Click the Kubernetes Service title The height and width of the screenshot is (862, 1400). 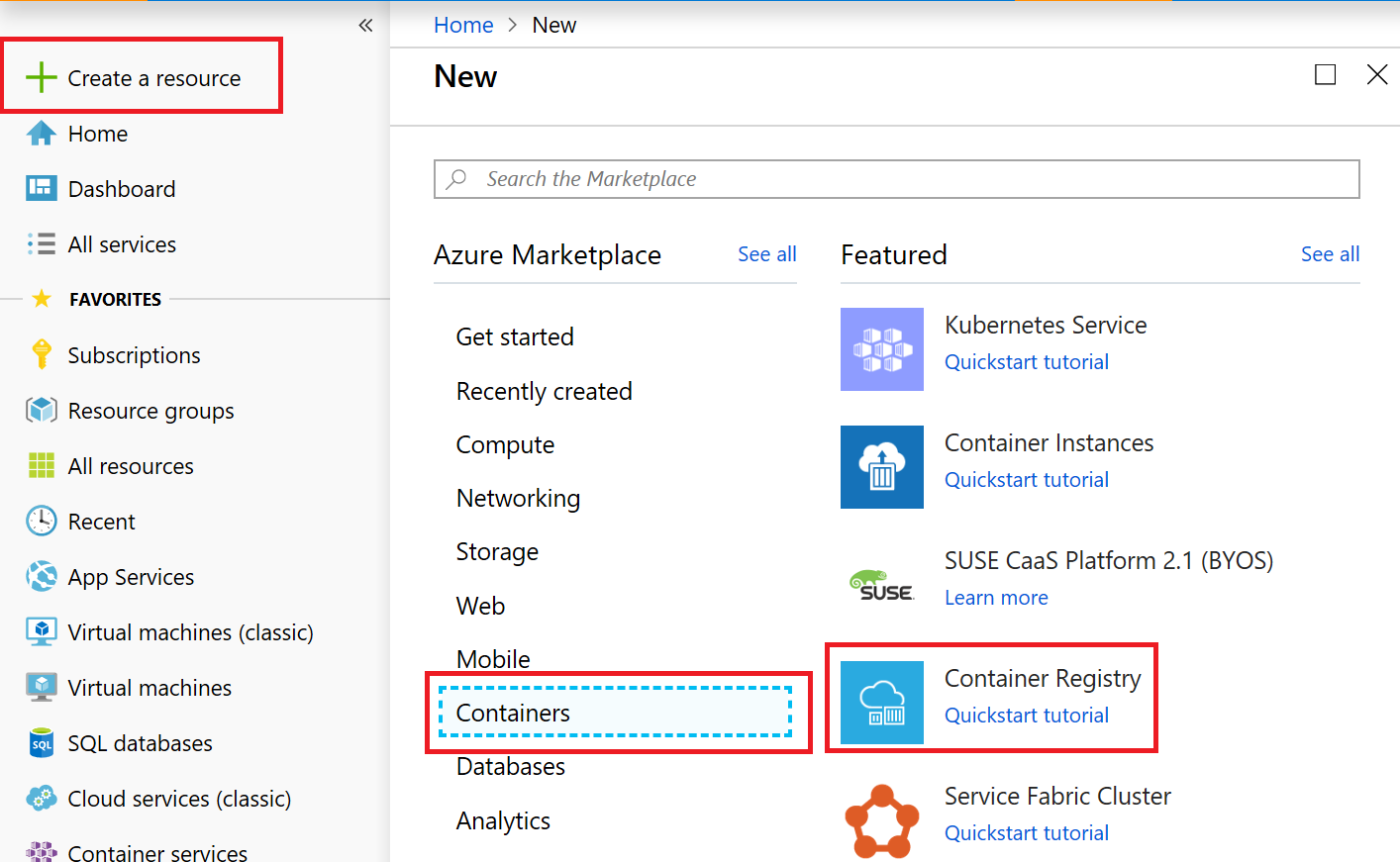click(x=1046, y=325)
